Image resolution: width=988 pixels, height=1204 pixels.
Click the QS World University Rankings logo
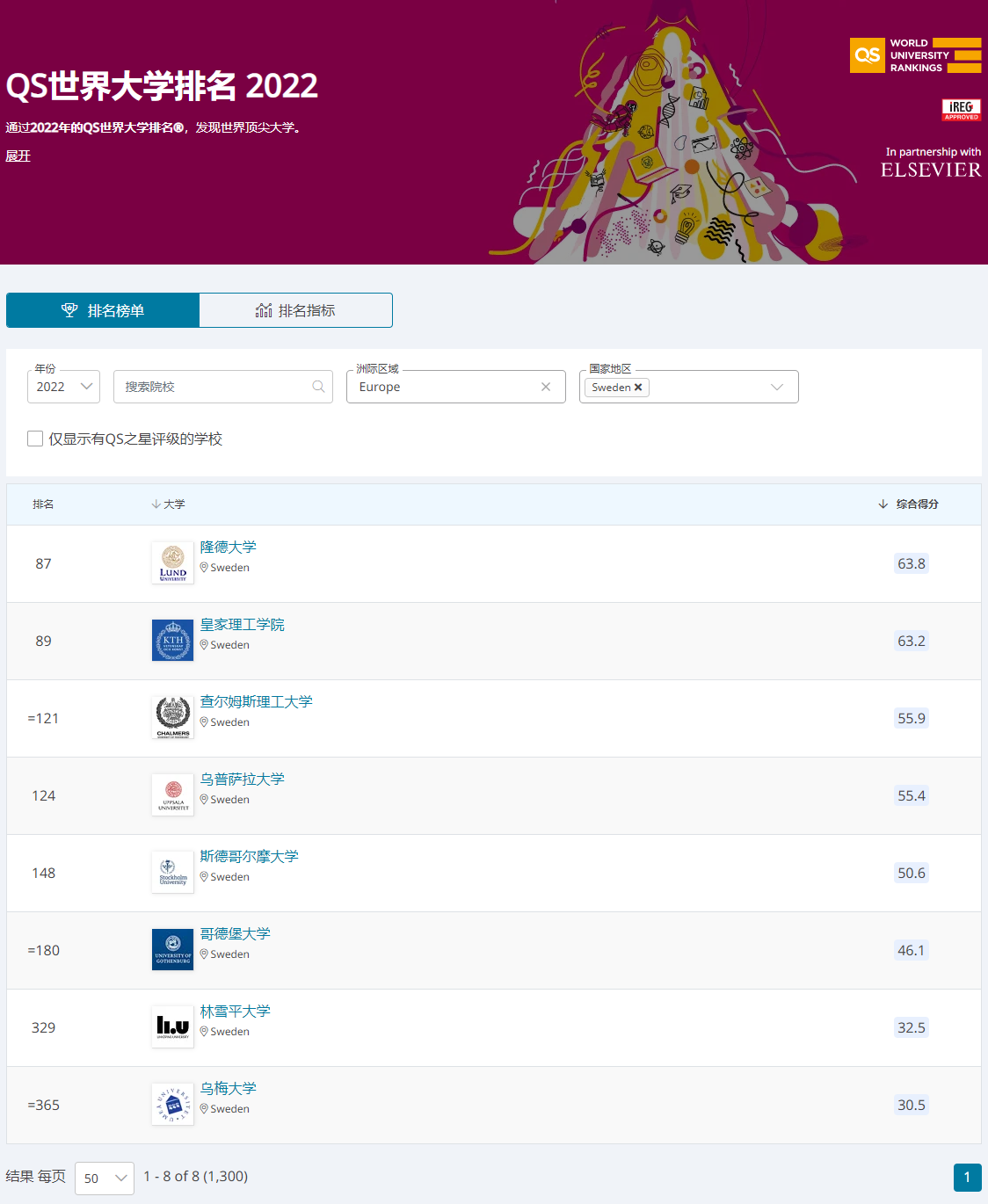(x=915, y=55)
